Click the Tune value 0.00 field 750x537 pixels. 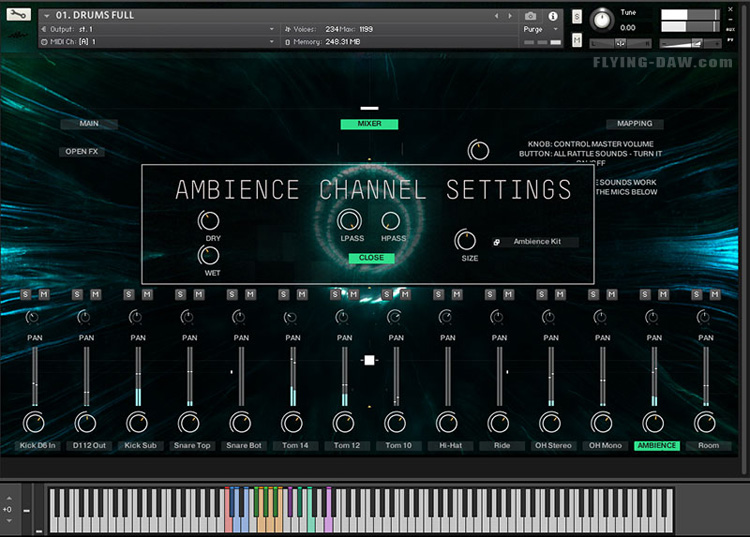coord(628,28)
